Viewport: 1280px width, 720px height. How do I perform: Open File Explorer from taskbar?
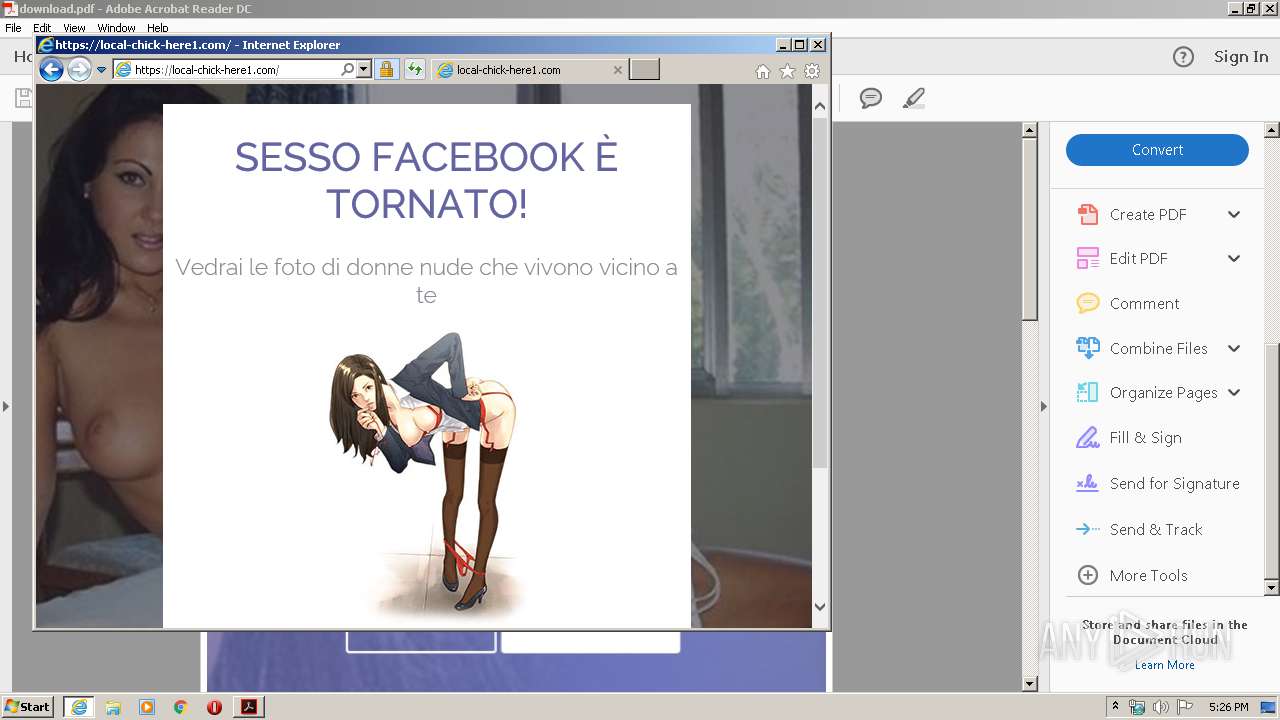coord(113,707)
